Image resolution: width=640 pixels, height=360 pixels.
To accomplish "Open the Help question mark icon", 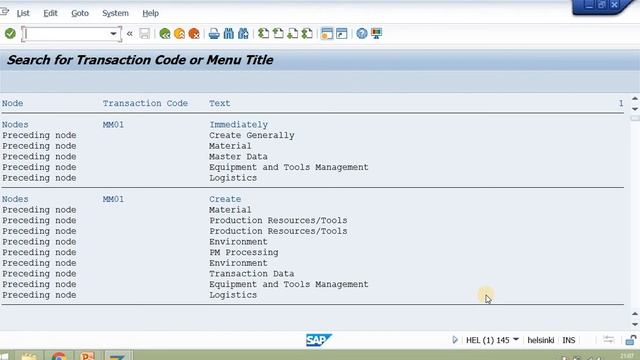I will (362, 33).
